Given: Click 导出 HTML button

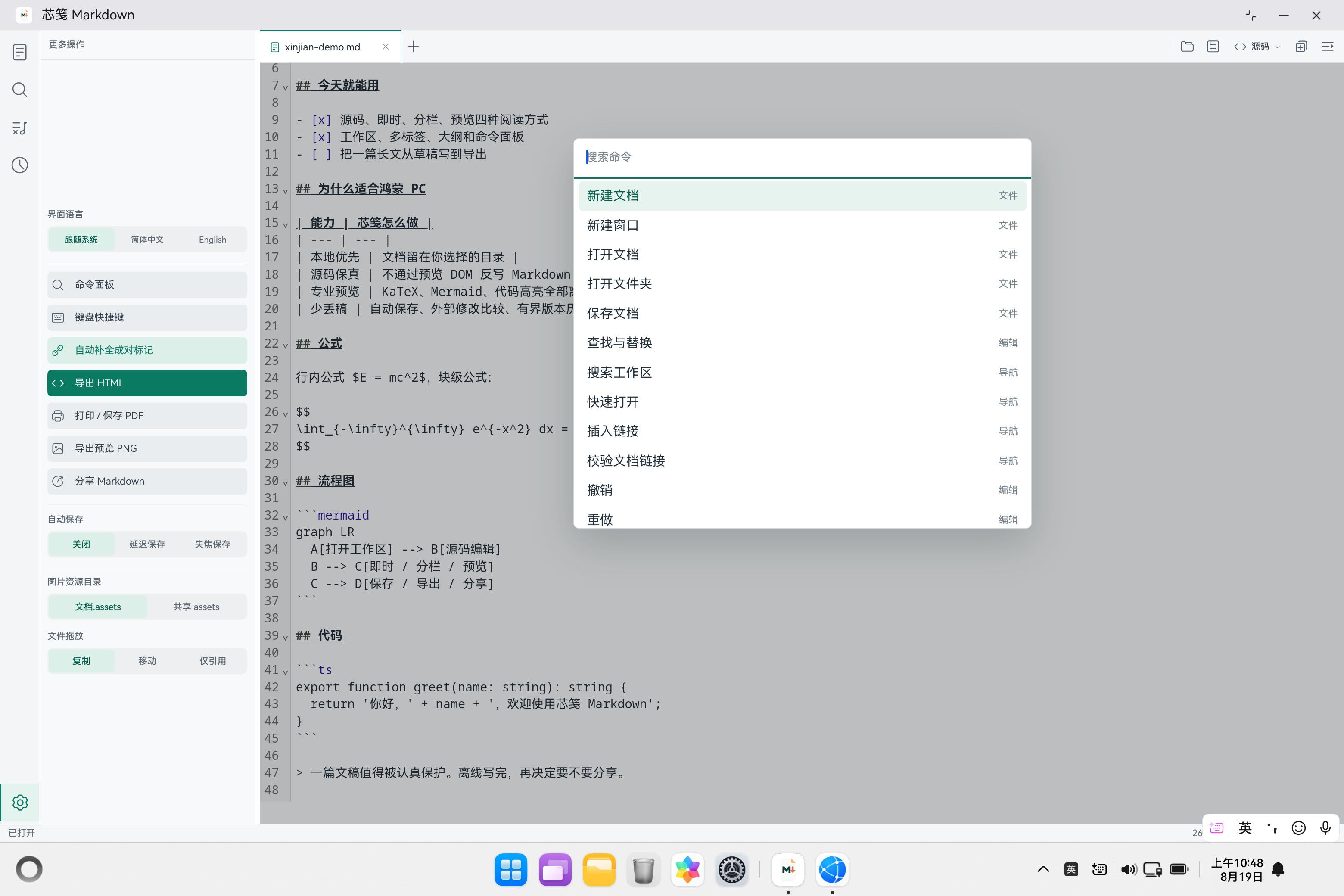Looking at the screenshot, I should [x=147, y=383].
